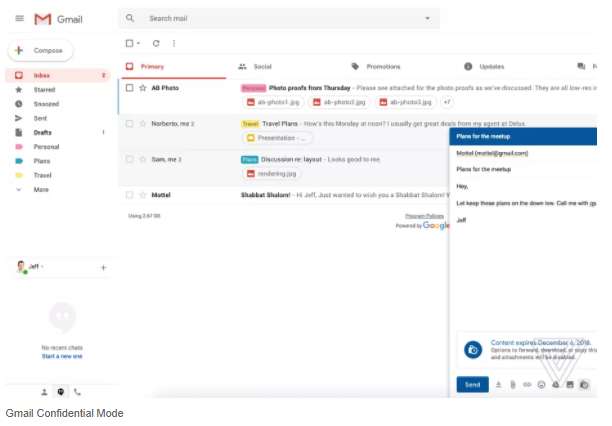This screenshot has width=612, height=426.
Task: Star the Norberto email
Action: tap(142, 124)
